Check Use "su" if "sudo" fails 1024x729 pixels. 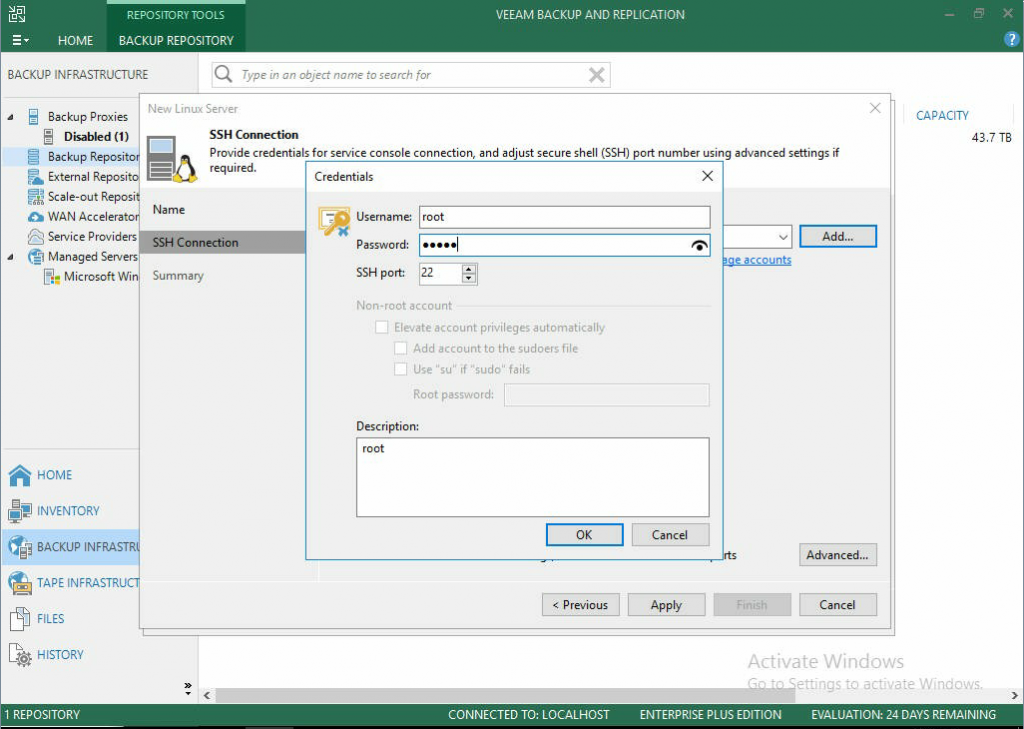[400, 369]
